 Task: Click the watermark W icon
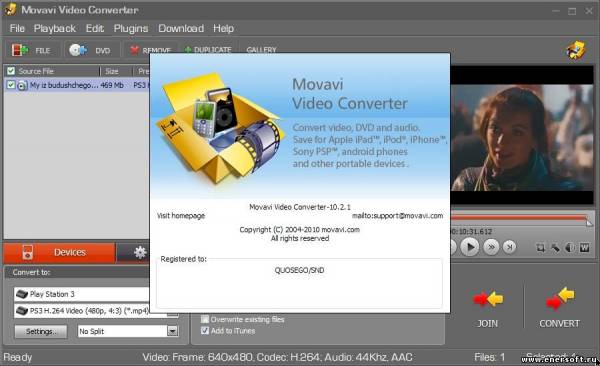pos(584,248)
